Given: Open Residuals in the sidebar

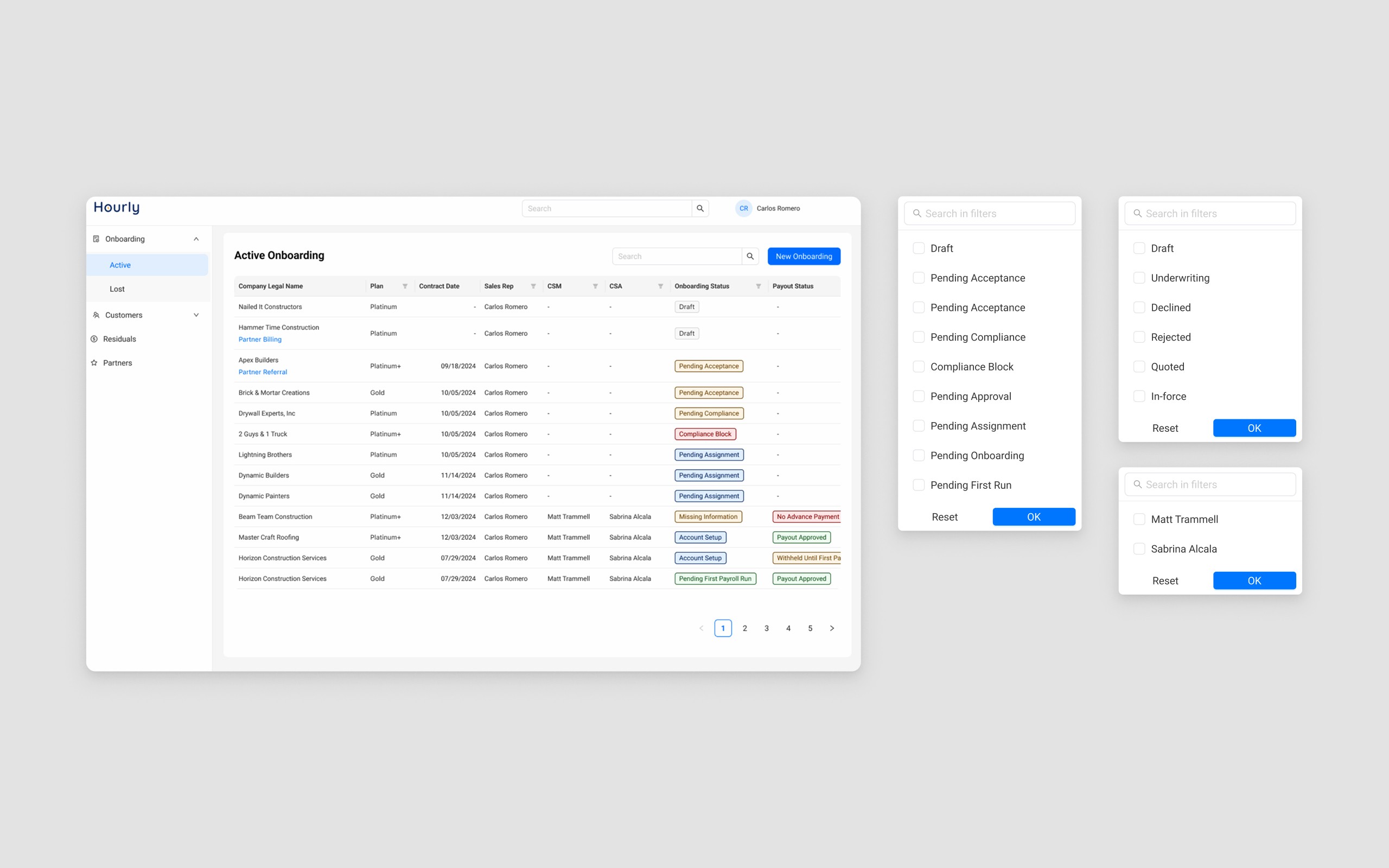Looking at the screenshot, I should (119, 339).
